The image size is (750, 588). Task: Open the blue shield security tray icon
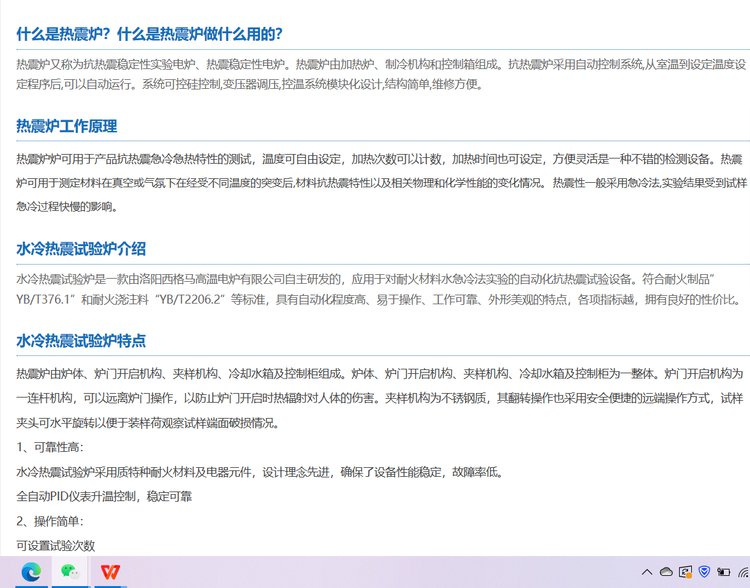point(704,572)
